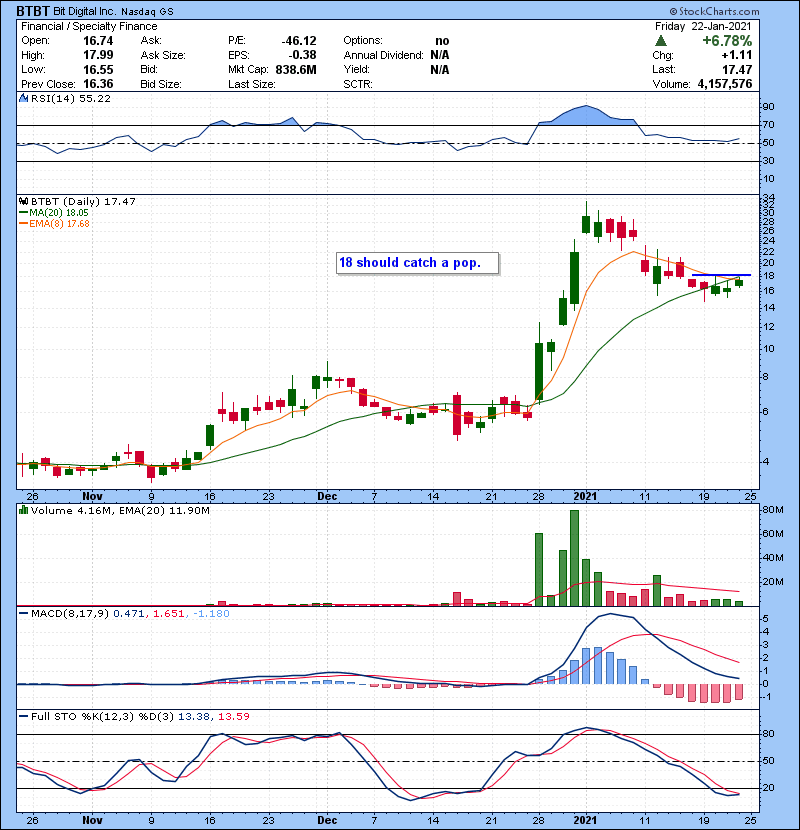This screenshot has width=800, height=830.
Task: Click the Bit Digital Inc. company name
Action: (x=84, y=11)
